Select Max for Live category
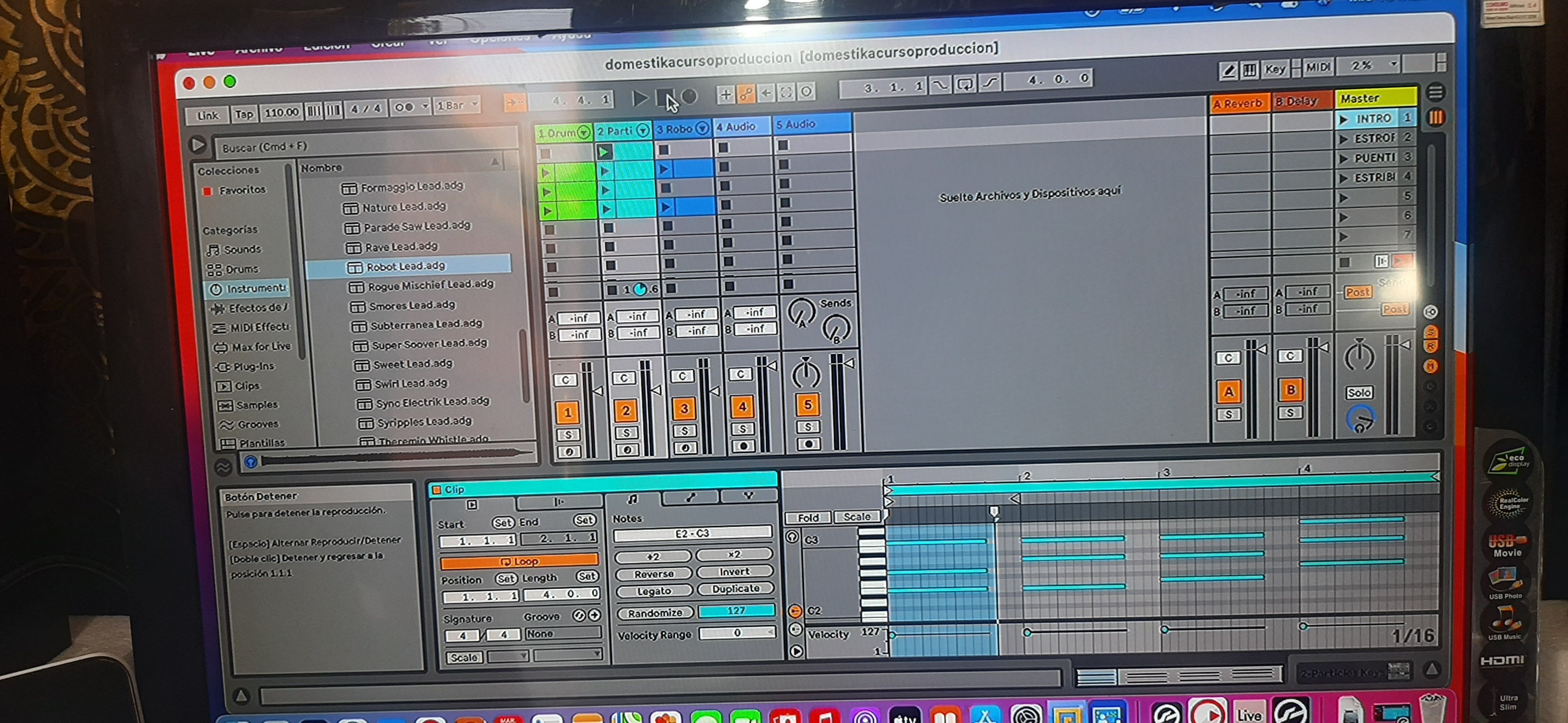Viewport: 1568px width, 723px height. [252, 347]
